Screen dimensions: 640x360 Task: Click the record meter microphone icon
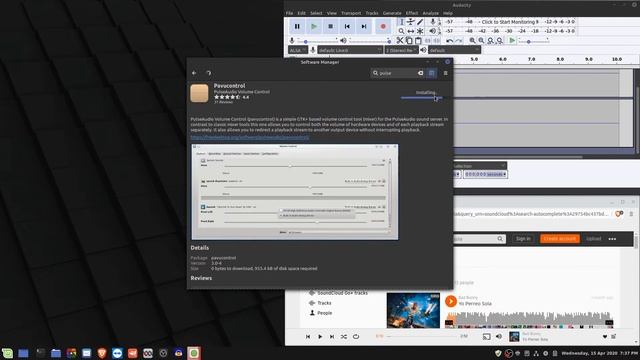[433, 22]
